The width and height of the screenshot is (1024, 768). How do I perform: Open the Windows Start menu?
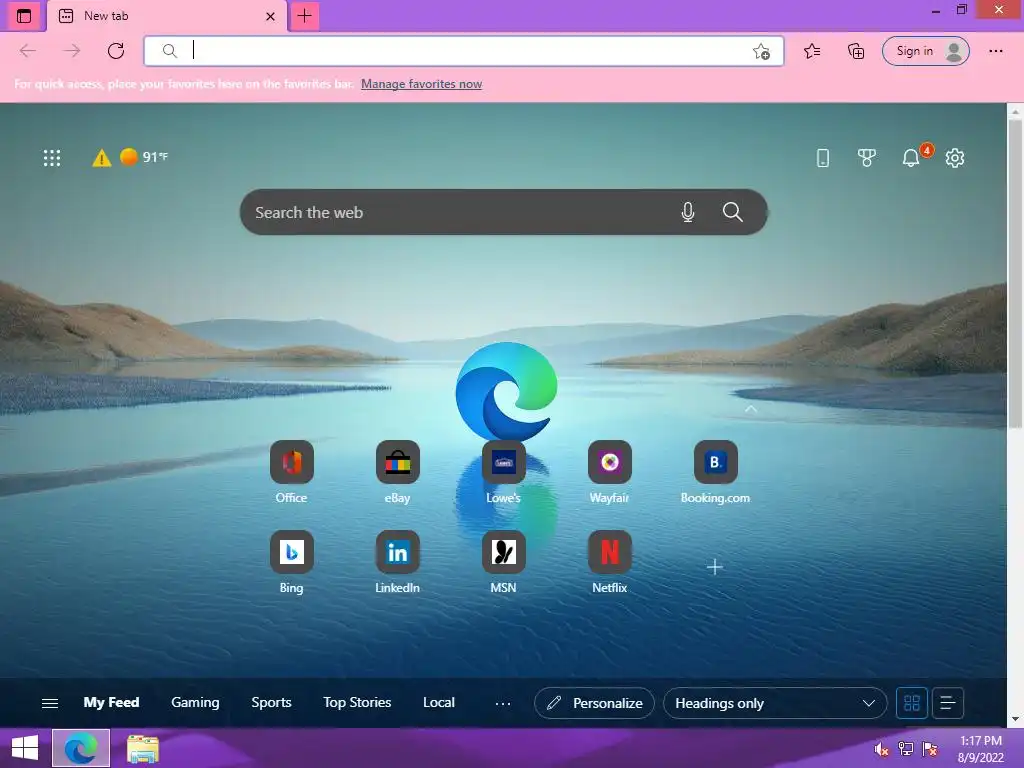[25, 748]
